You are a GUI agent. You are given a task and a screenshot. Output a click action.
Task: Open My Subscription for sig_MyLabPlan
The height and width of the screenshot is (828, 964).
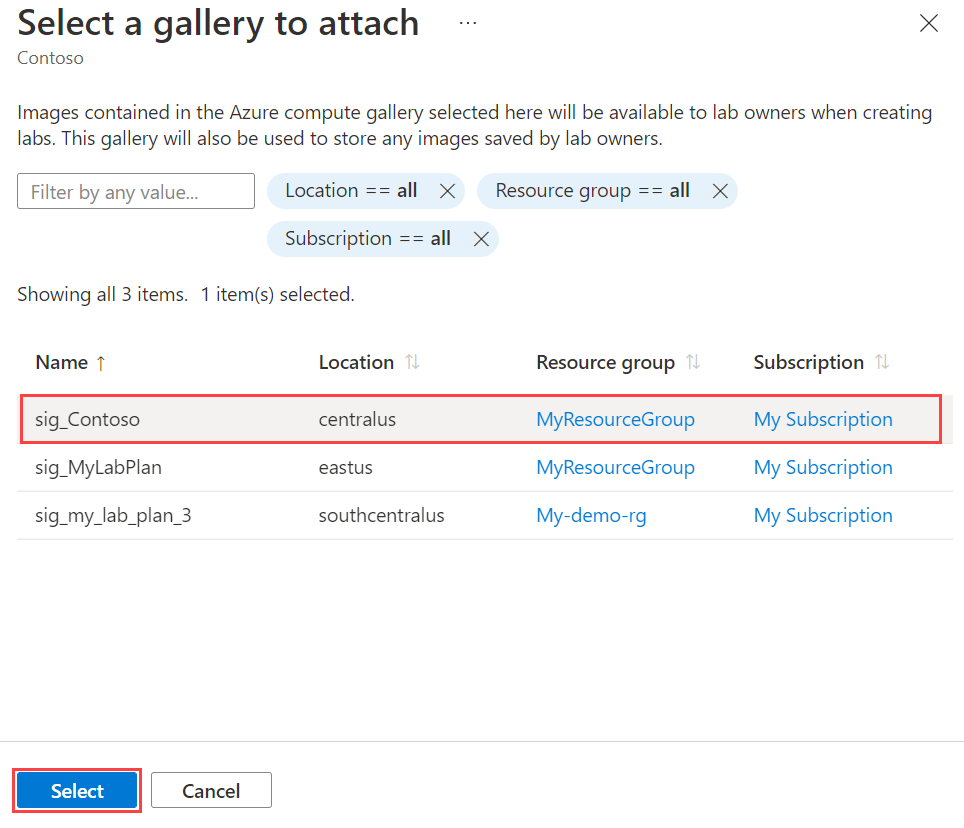tap(823, 467)
